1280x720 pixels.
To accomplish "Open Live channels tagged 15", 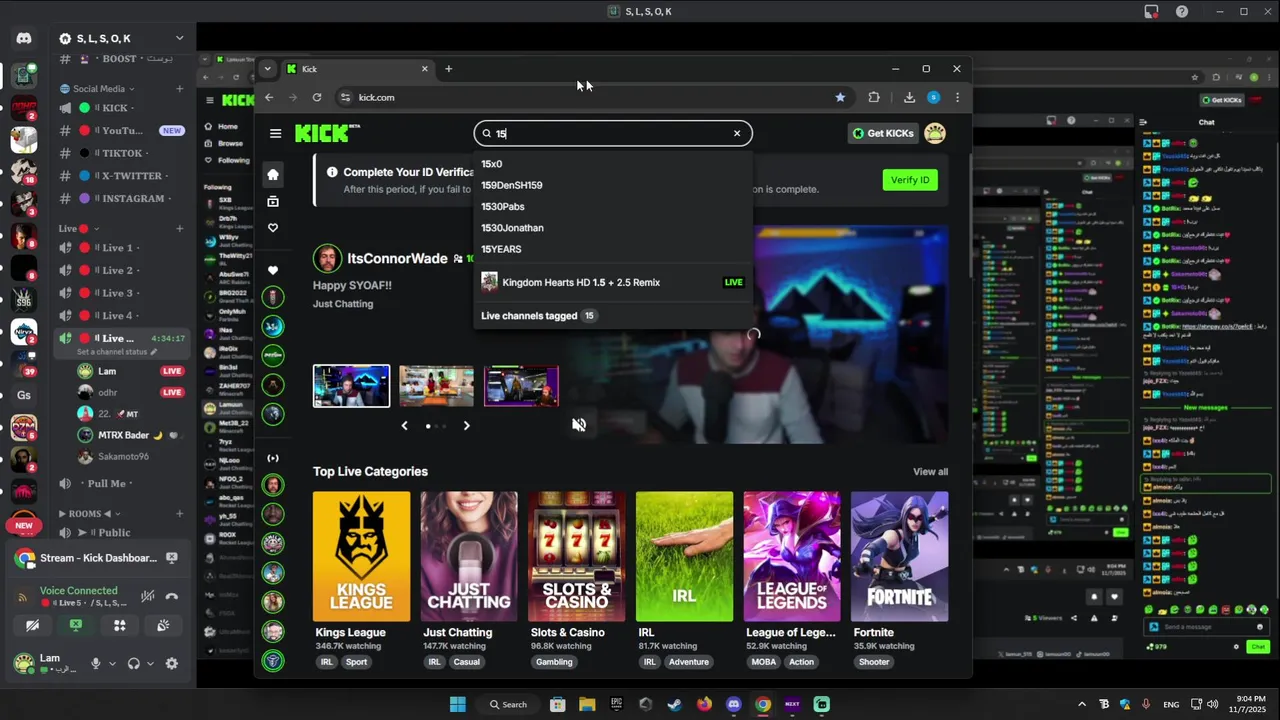I will 539,315.
